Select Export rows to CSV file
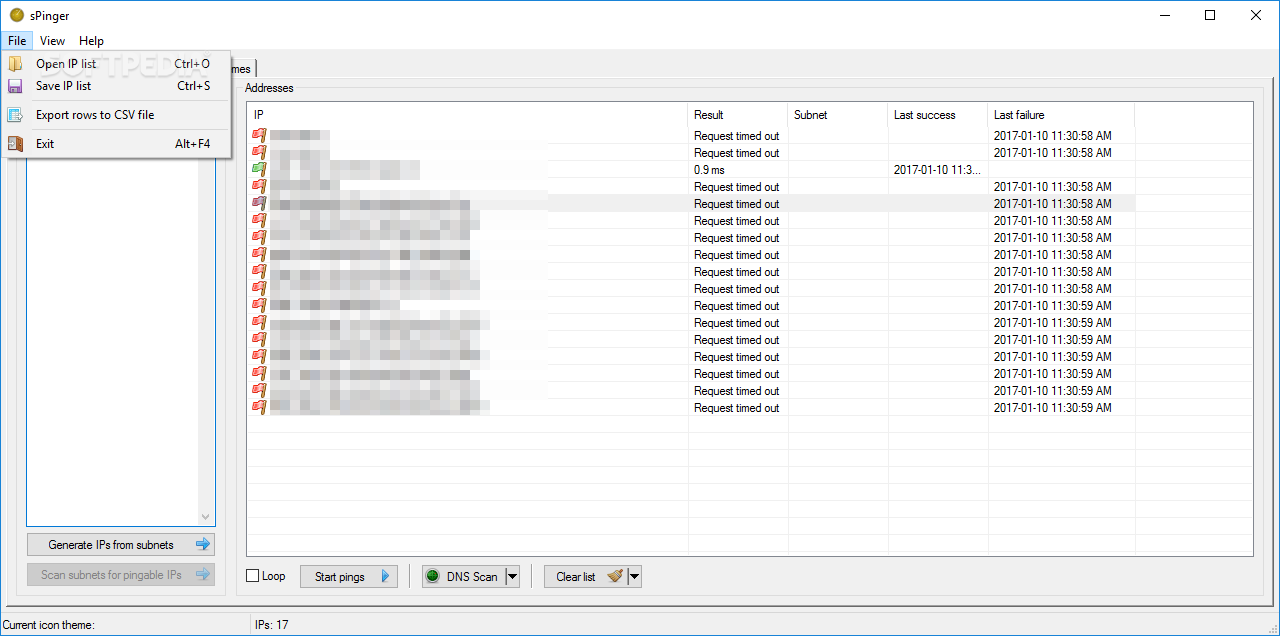1280x636 pixels. (x=118, y=115)
